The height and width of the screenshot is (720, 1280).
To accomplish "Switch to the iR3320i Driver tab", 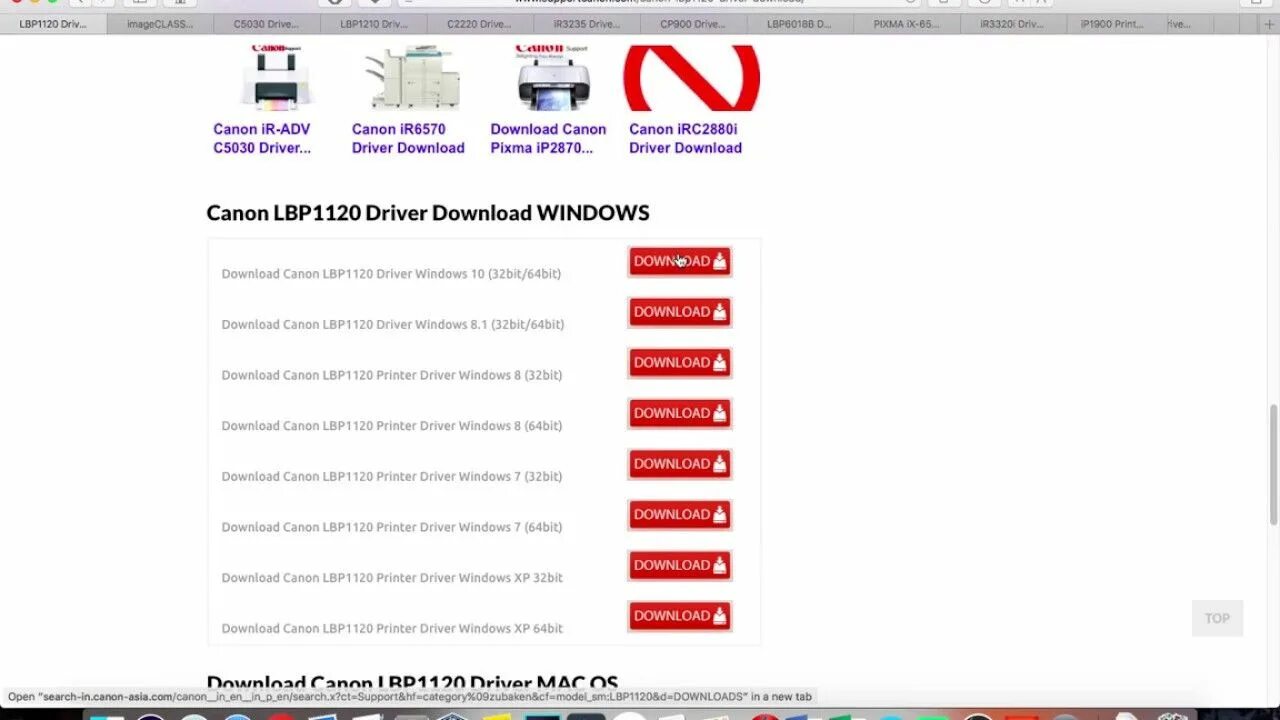I will (x=1012, y=24).
